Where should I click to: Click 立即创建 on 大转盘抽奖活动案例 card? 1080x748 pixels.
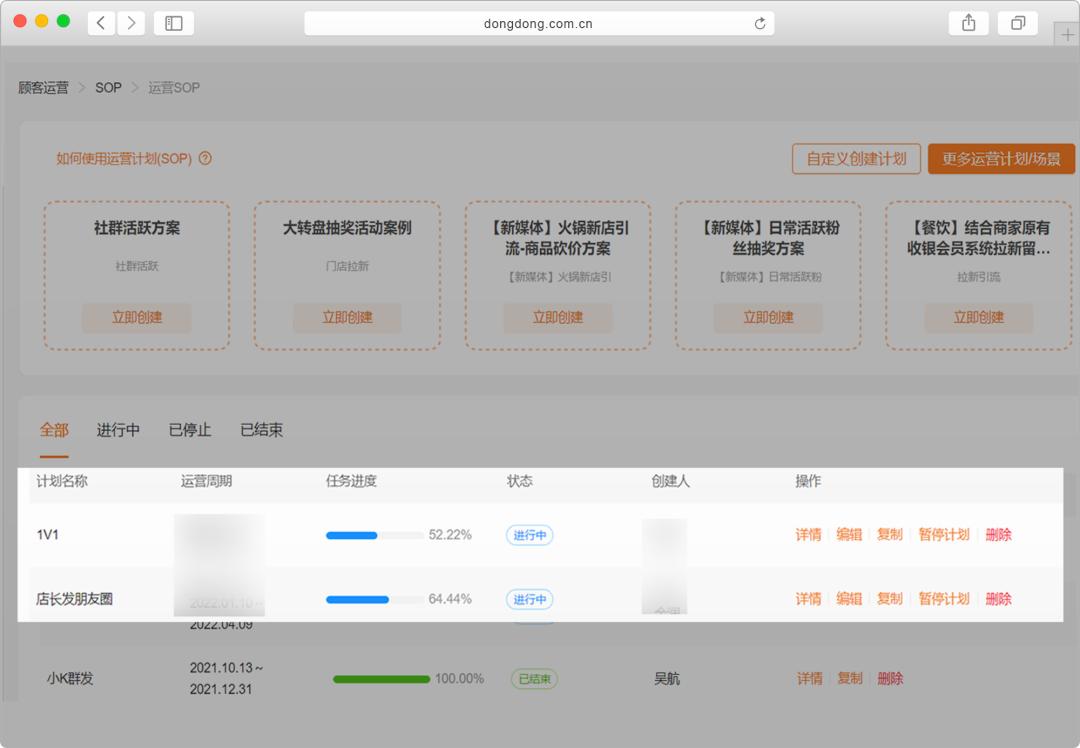point(347,318)
